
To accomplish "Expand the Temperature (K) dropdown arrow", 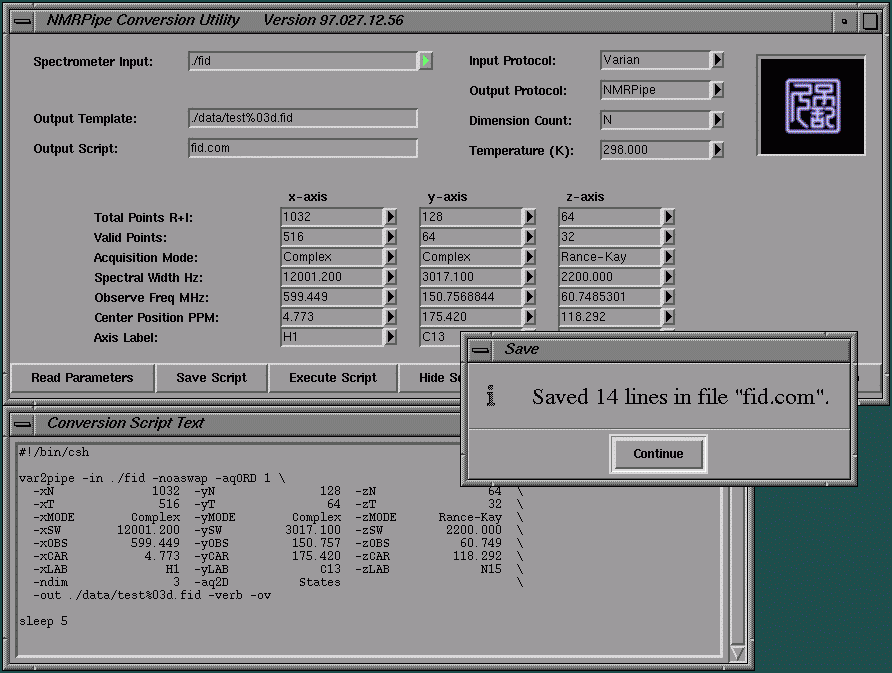I will coord(717,150).
